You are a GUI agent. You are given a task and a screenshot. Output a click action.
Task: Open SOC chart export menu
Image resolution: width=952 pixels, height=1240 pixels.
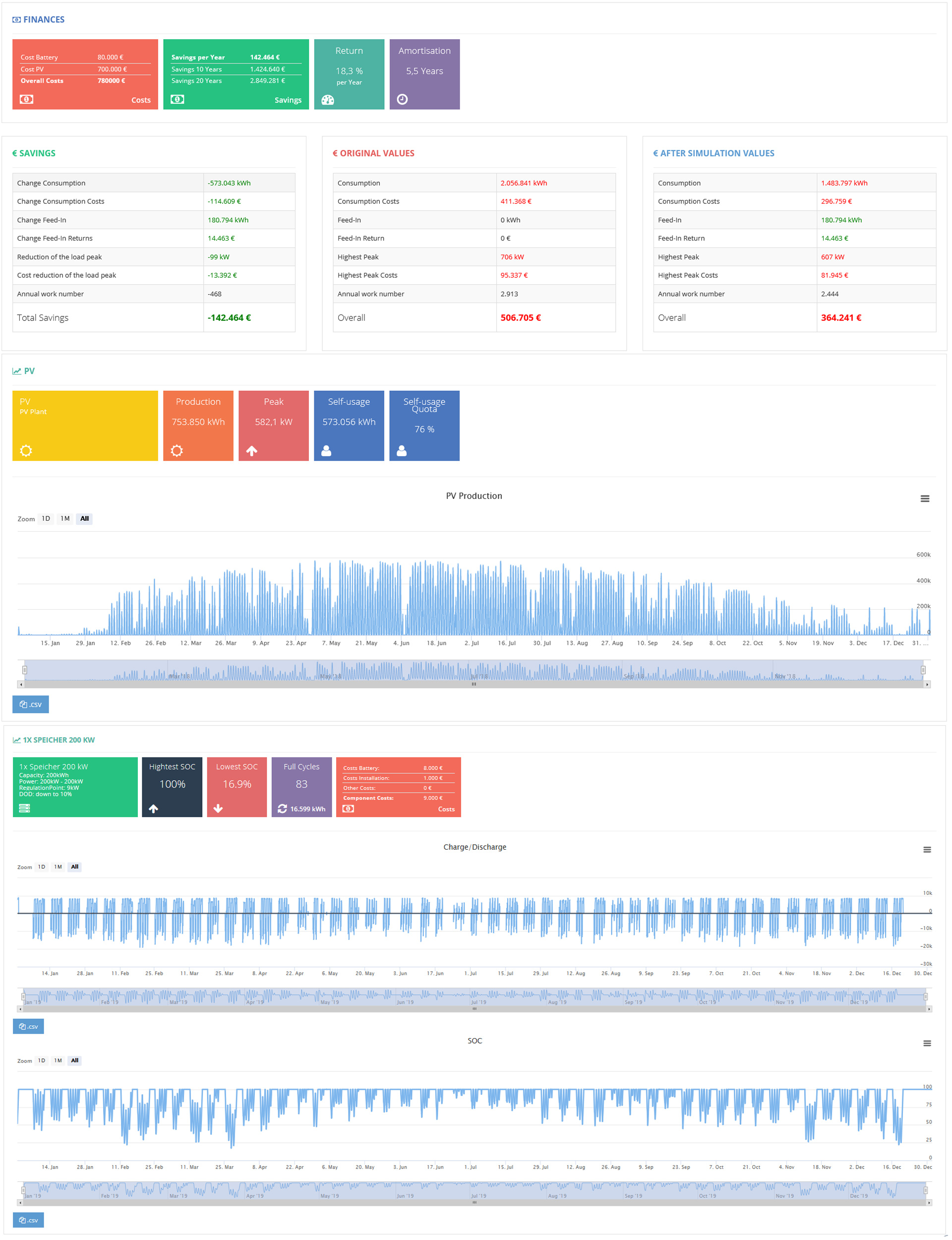tap(927, 1044)
